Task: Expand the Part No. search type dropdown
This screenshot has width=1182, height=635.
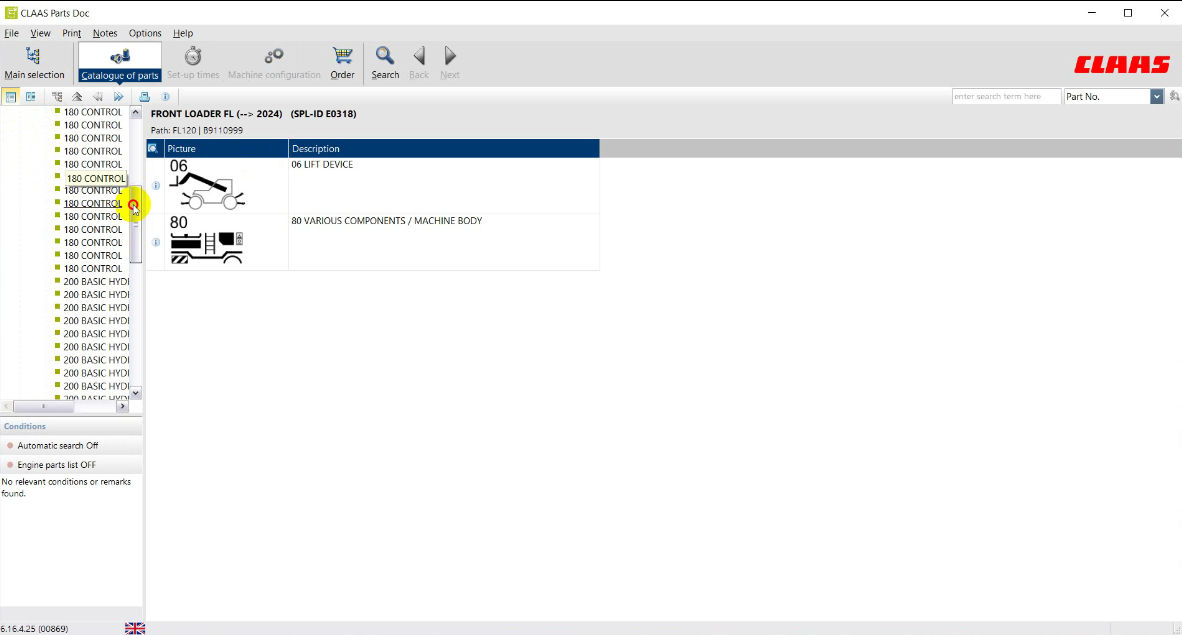Action: point(1156,97)
